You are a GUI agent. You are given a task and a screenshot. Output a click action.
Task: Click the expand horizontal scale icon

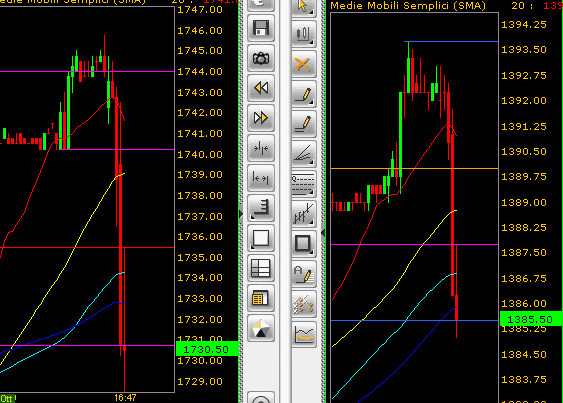click(x=261, y=178)
